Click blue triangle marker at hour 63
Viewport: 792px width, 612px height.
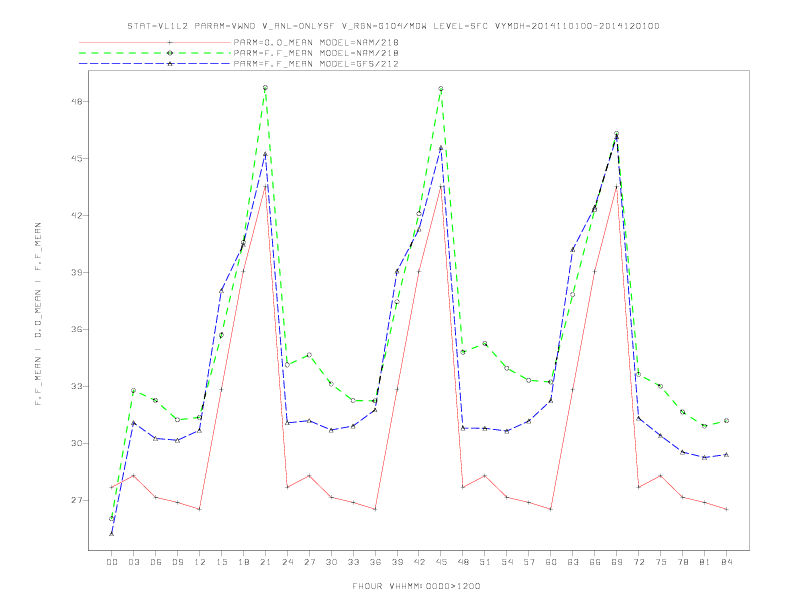[x=573, y=249]
